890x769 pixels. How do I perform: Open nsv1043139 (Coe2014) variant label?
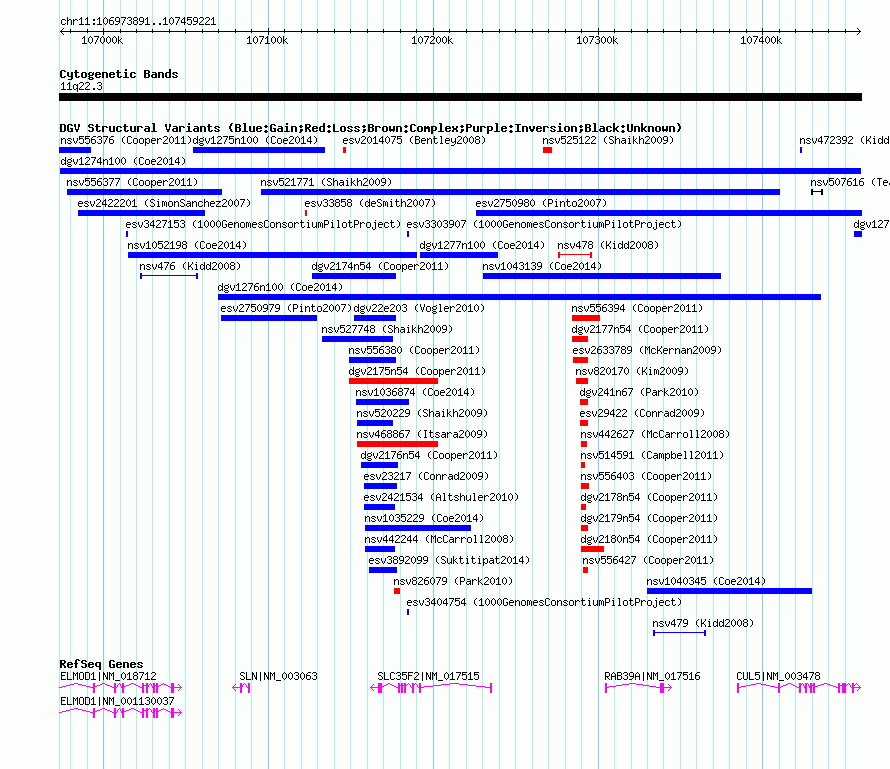click(542, 266)
